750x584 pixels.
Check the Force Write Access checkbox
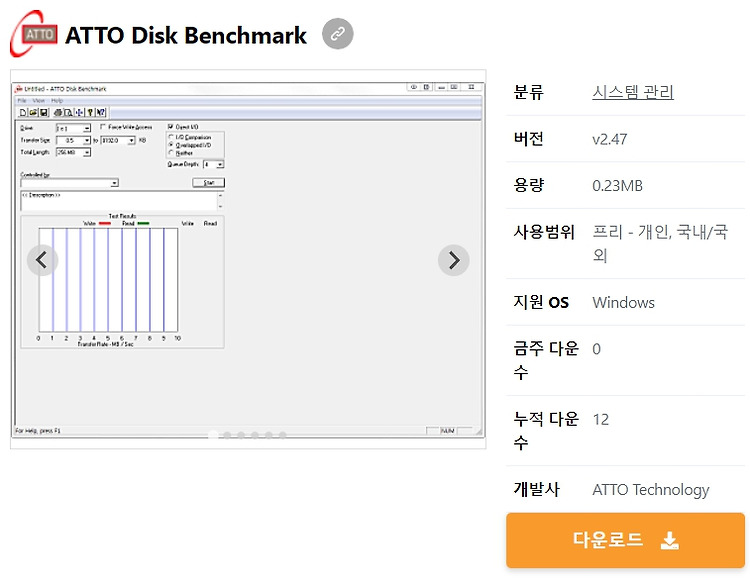[102, 127]
